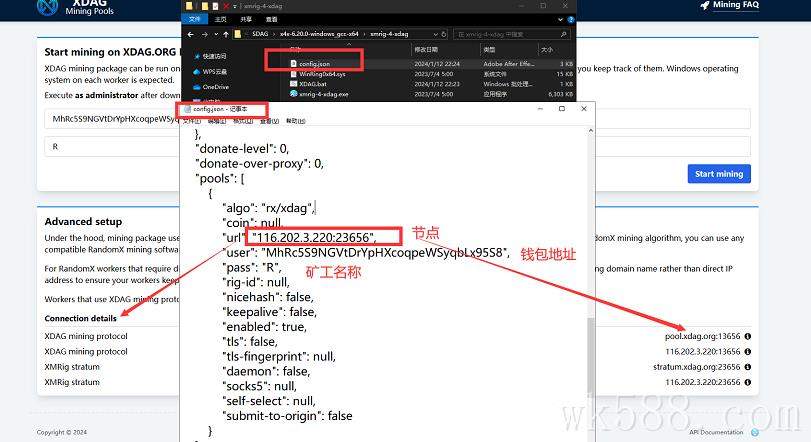Expand the Explorer ribbon chevron
This screenshot has width=811, height=442.
pyautogui.click(x=561, y=19)
